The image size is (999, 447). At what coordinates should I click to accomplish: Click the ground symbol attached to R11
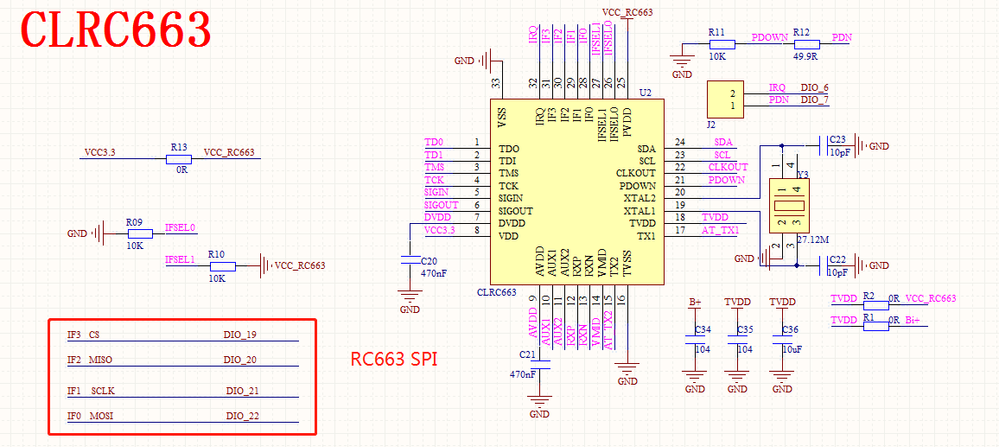point(682,62)
